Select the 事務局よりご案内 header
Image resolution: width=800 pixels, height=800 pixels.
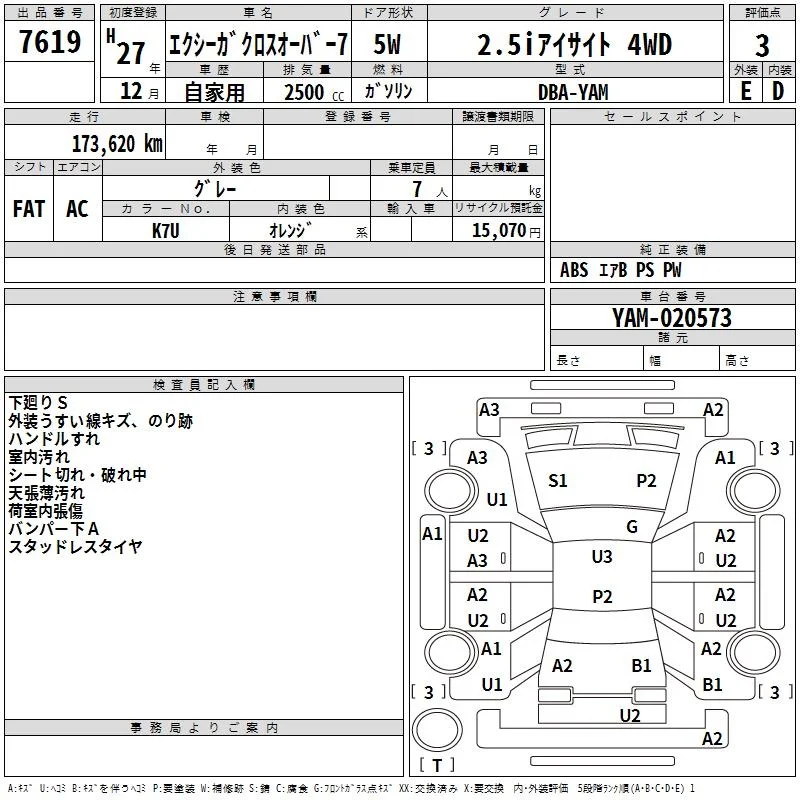coord(204,728)
